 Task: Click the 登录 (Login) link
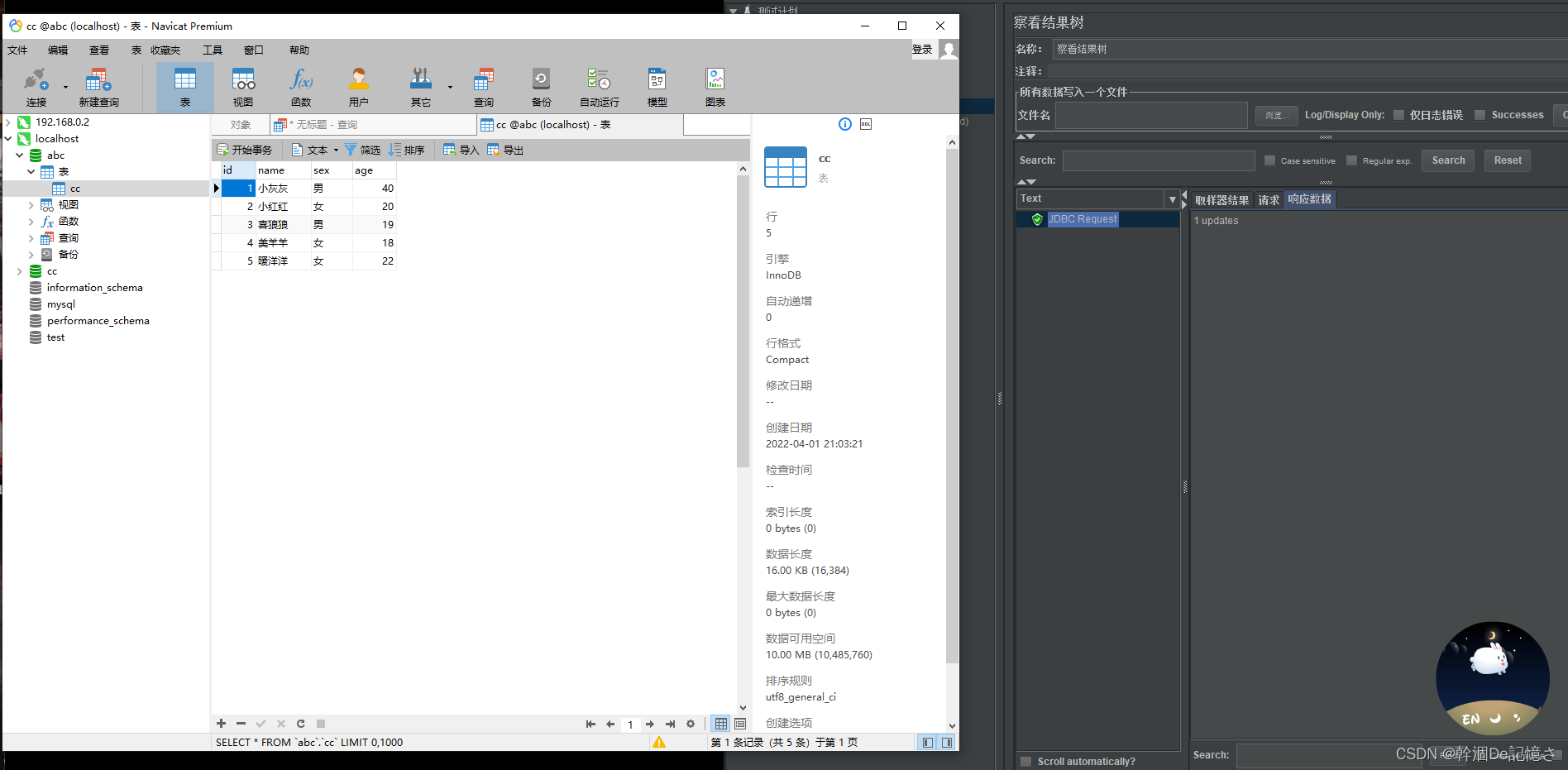(x=922, y=50)
